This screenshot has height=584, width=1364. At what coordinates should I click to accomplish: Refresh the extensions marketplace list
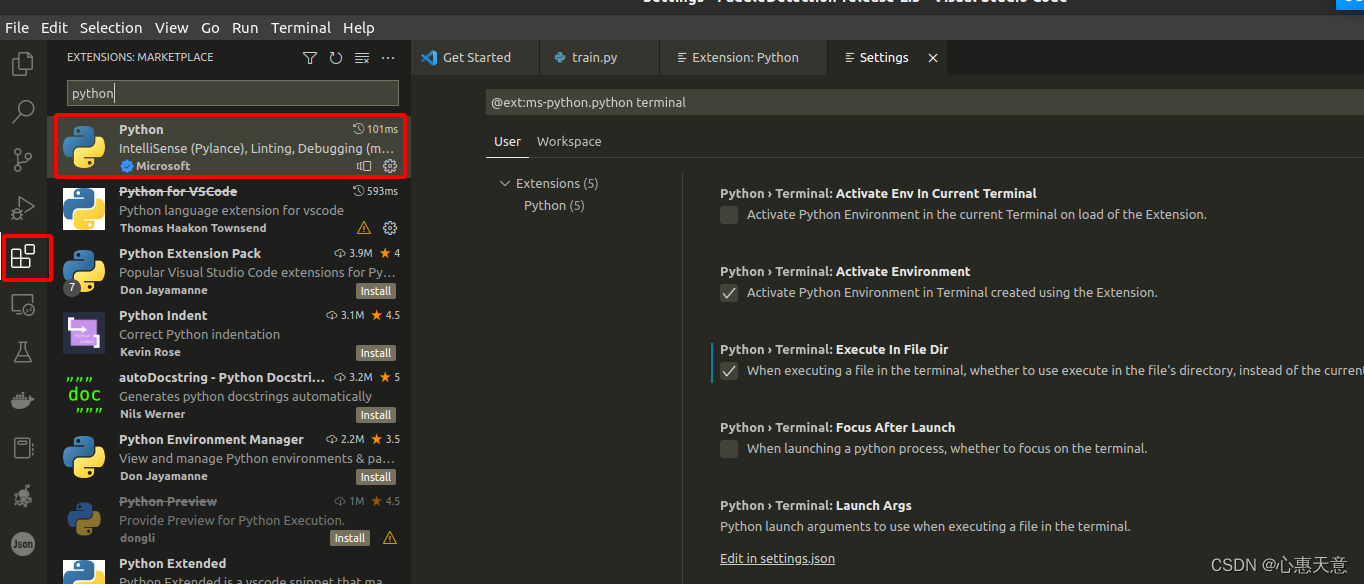pyautogui.click(x=336, y=58)
